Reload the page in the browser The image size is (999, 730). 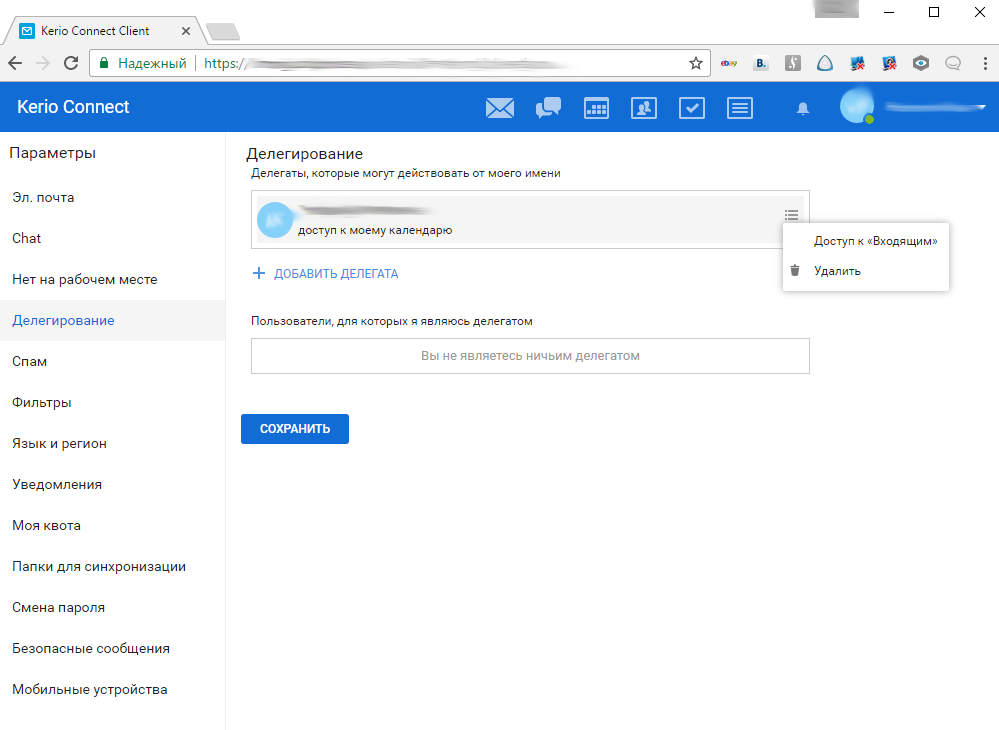[x=71, y=63]
